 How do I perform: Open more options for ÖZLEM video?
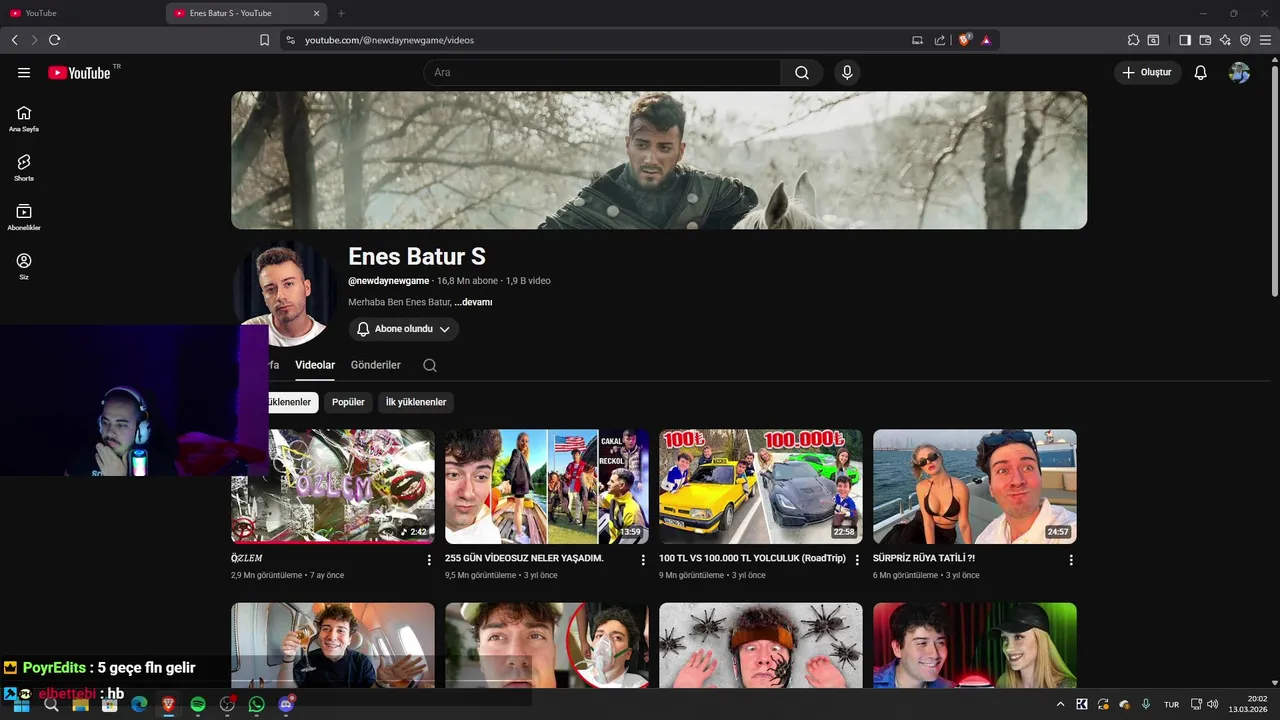coord(429,560)
